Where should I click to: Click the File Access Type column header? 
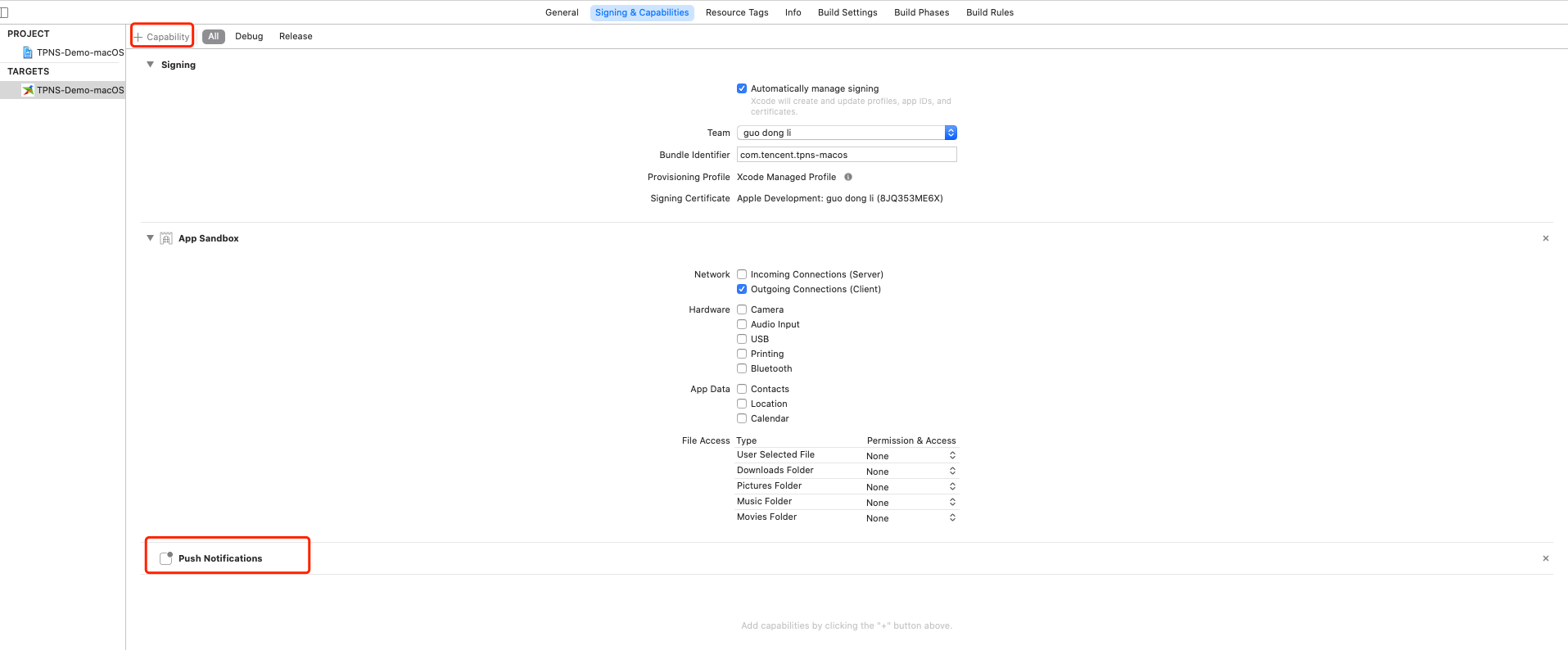(747, 440)
